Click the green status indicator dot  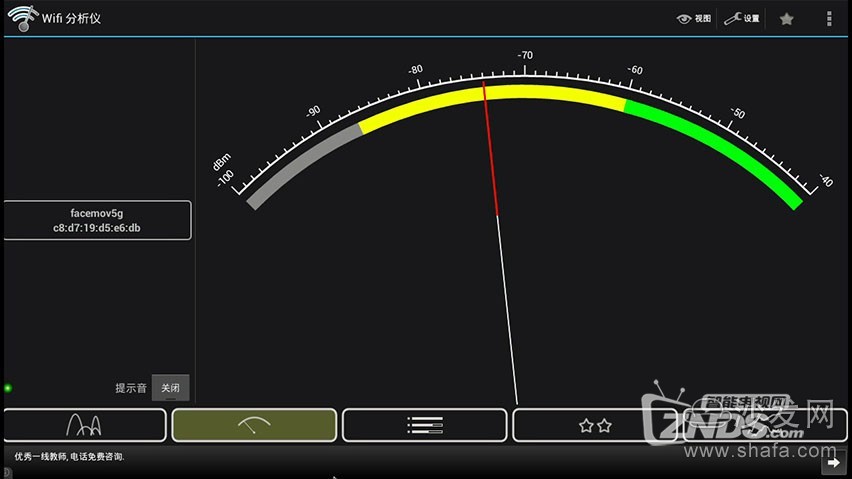8,388
